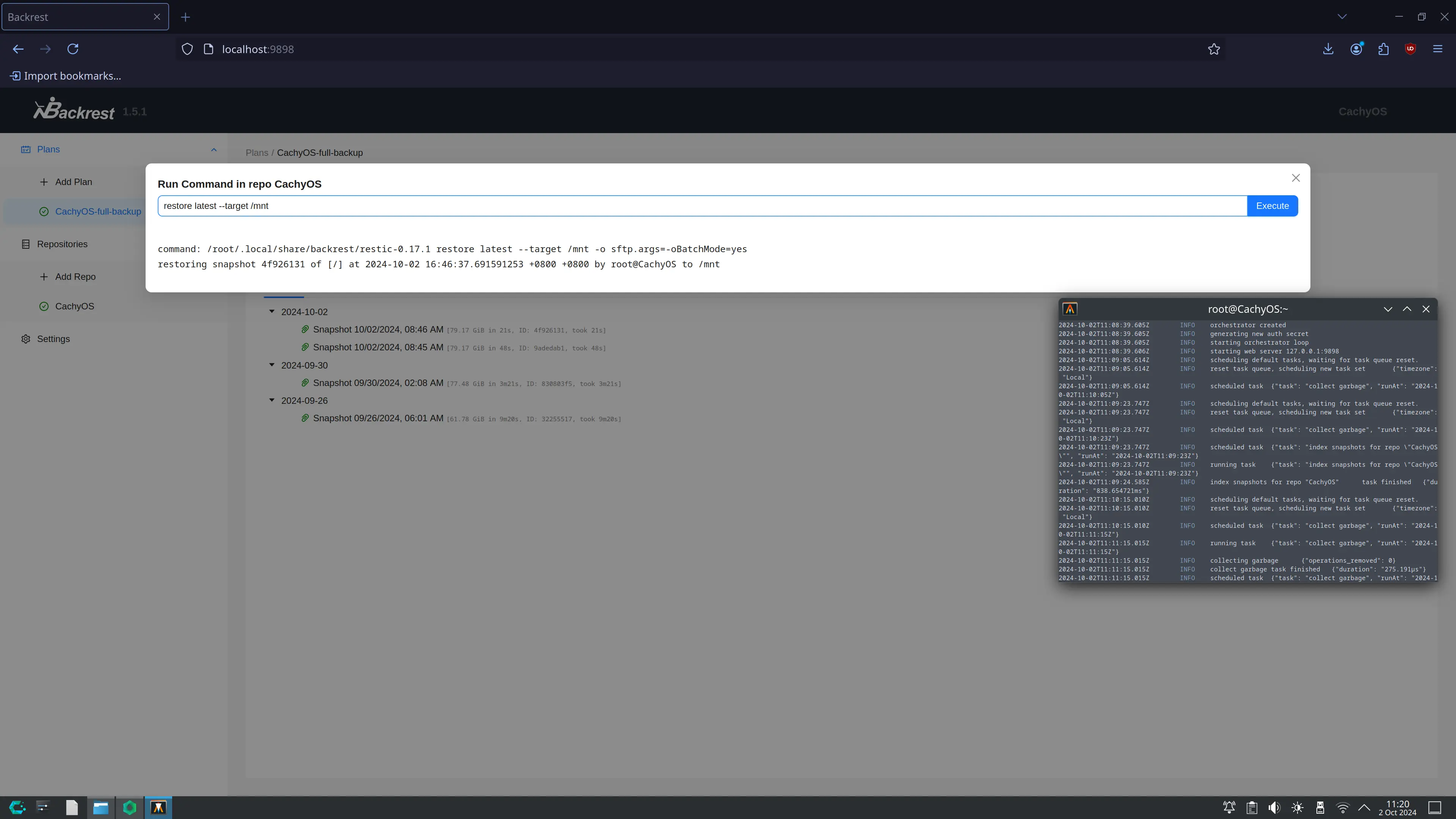Select Snapshot 09/26/2024, 06:01 AM
1456x819 pixels.
tap(378, 418)
